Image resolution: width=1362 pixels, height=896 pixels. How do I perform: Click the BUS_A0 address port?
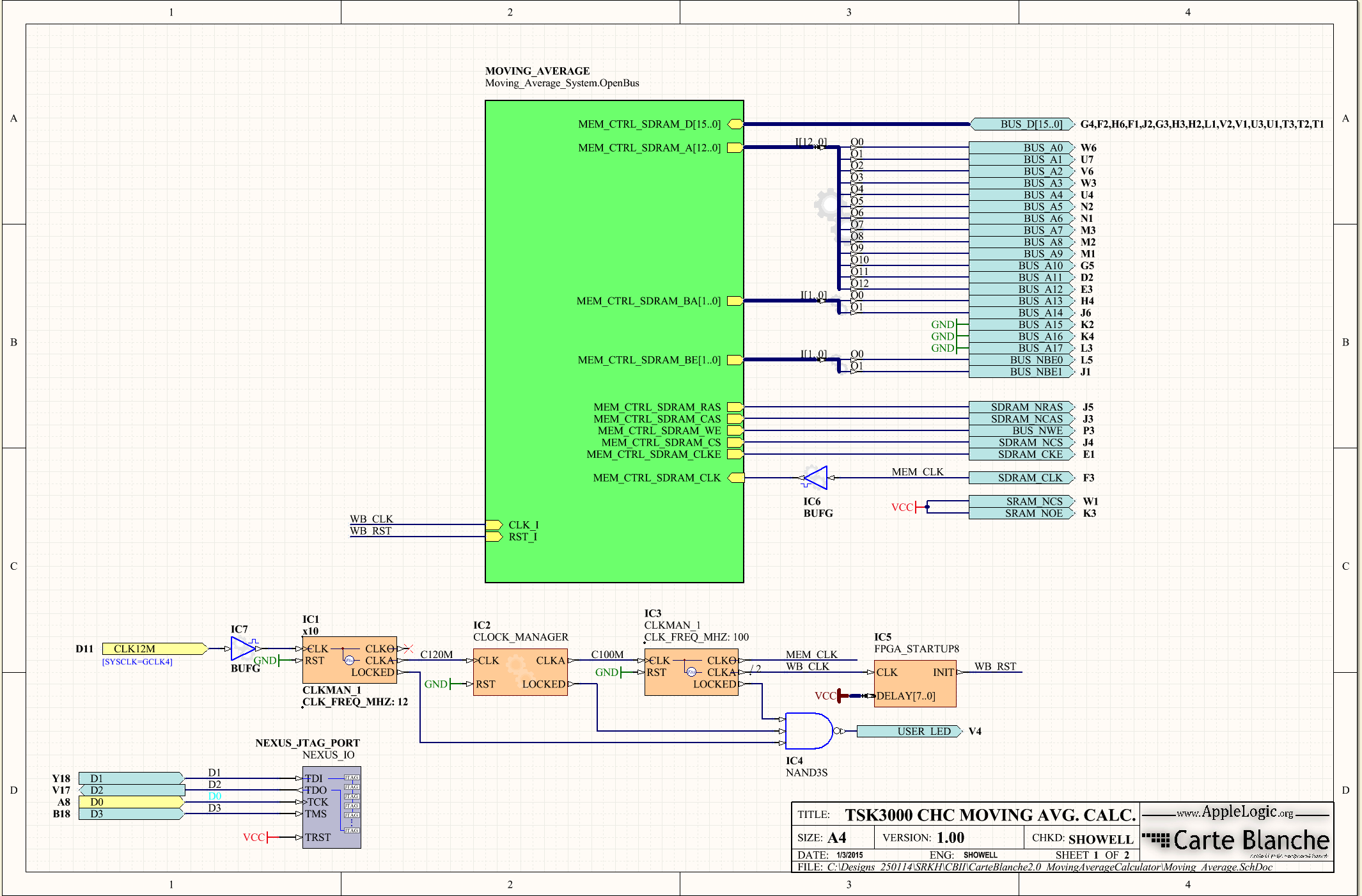coord(1022,148)
